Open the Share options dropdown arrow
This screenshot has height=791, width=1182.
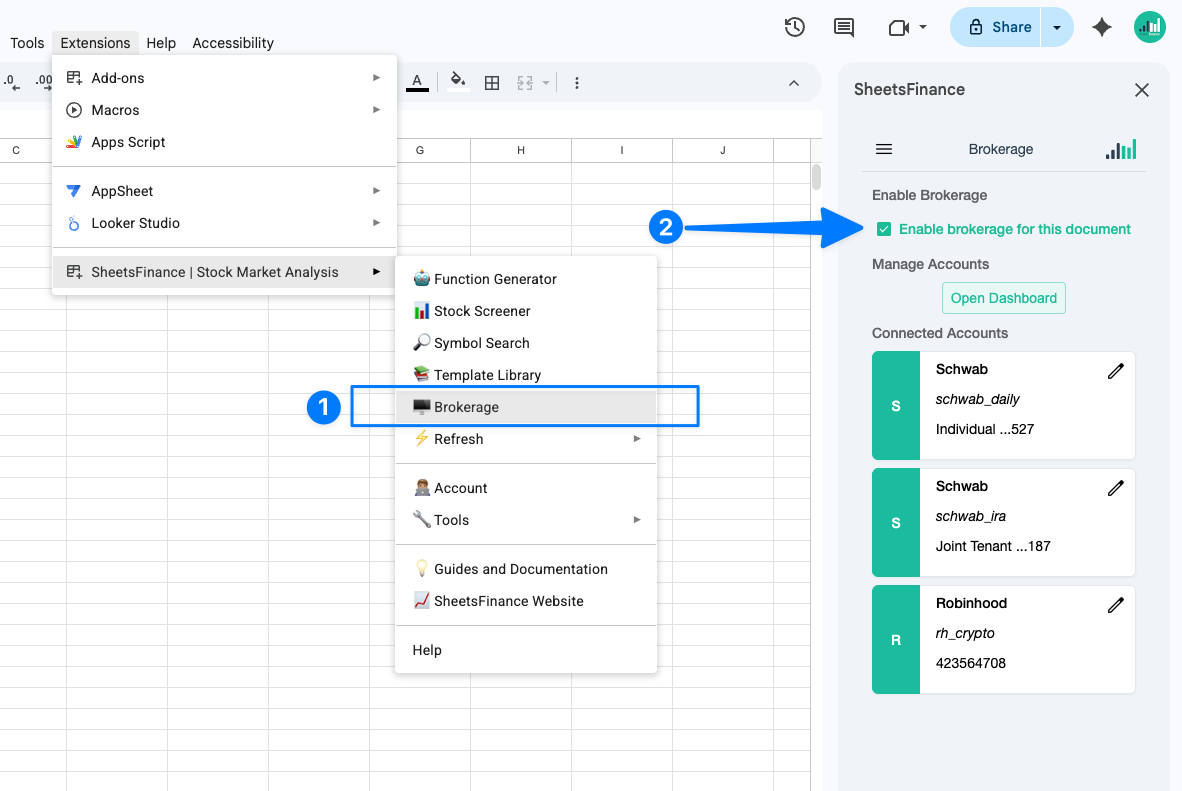(1057, 27)
